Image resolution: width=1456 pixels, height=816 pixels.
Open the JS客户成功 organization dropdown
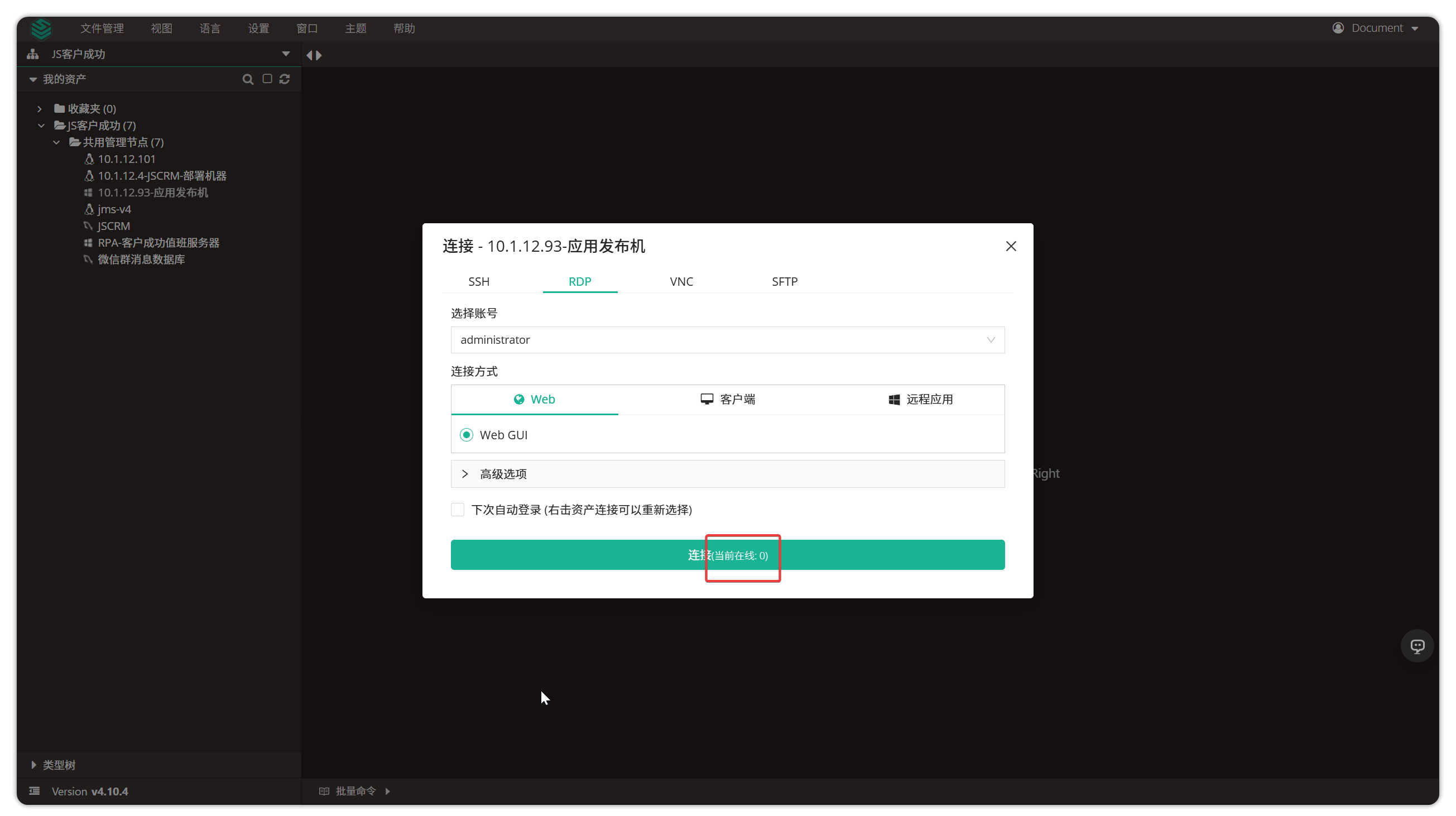pos(285,54)
